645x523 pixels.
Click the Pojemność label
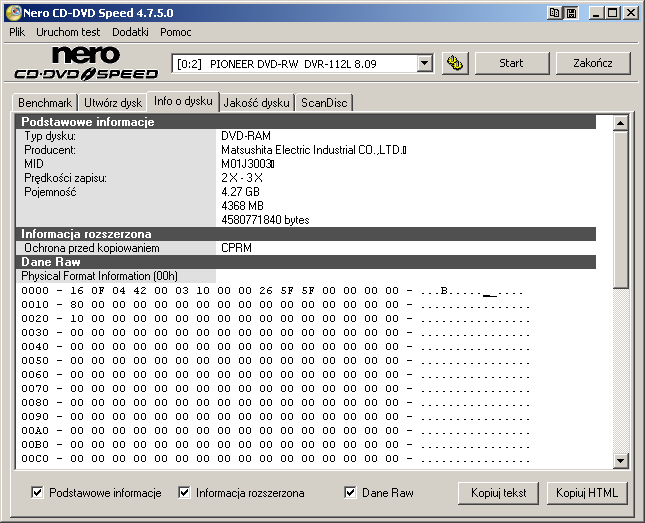(50, 192)
